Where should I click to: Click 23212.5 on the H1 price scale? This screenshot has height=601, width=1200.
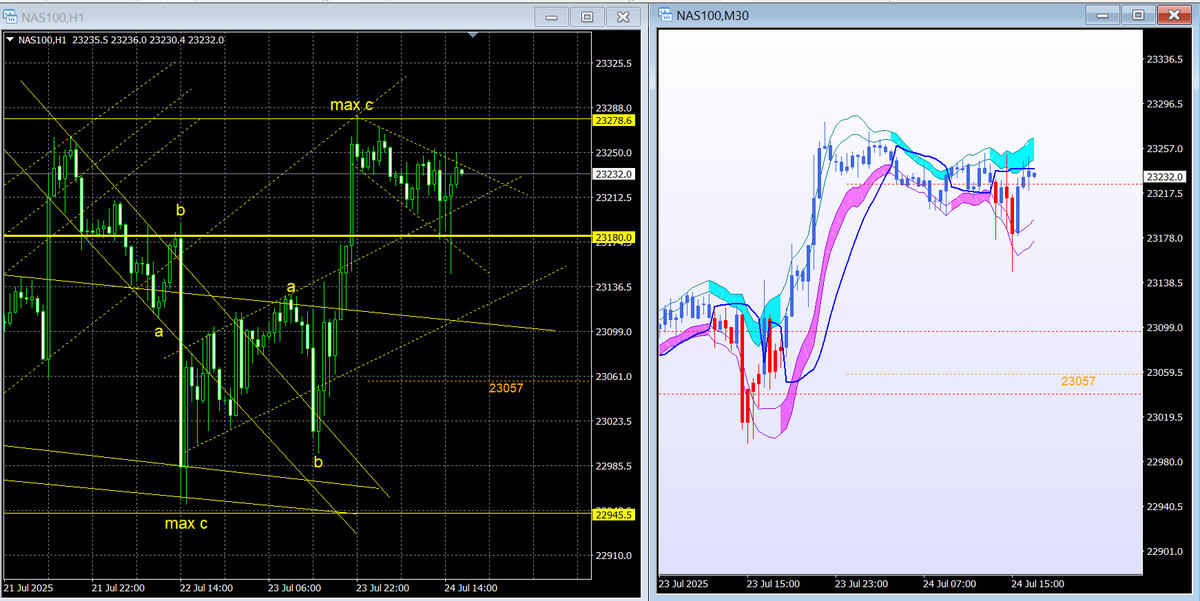(614, 198)
